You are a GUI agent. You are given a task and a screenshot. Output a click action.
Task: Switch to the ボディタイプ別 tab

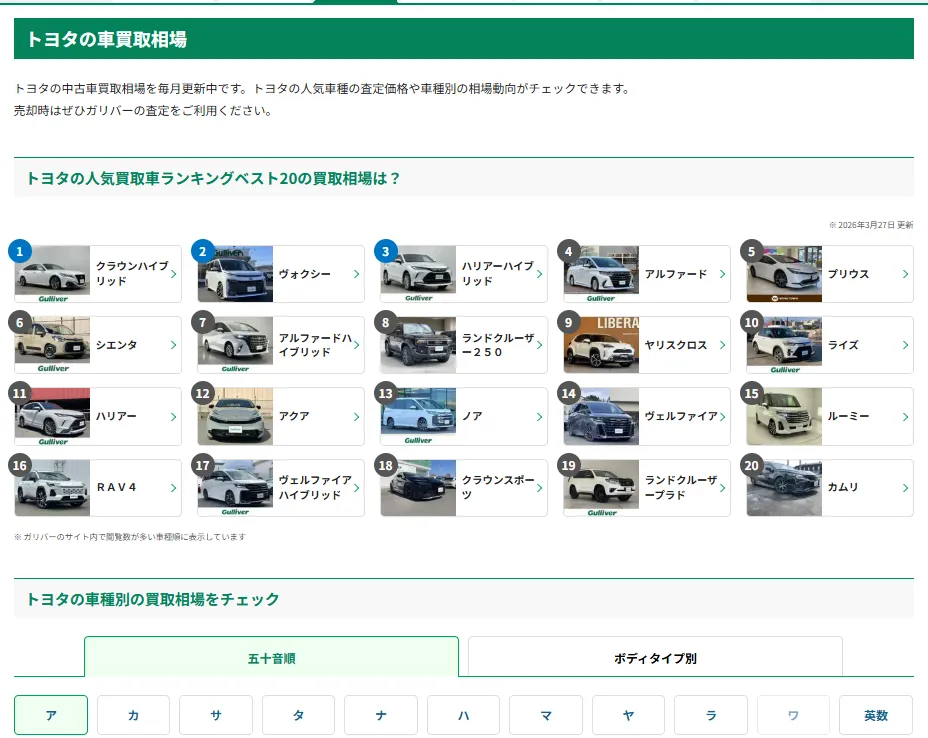tap(655, 657)
